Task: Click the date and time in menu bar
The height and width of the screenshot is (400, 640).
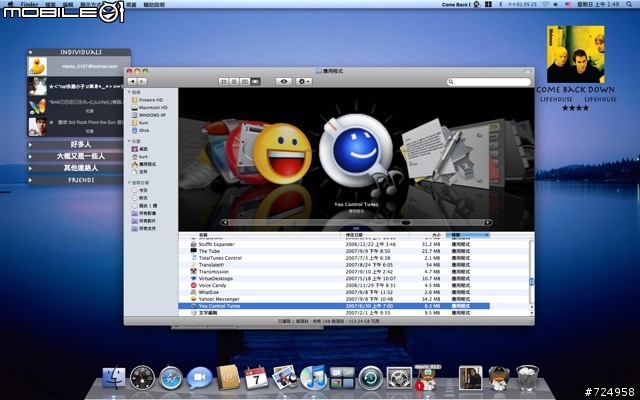Action: coord(598,4)
